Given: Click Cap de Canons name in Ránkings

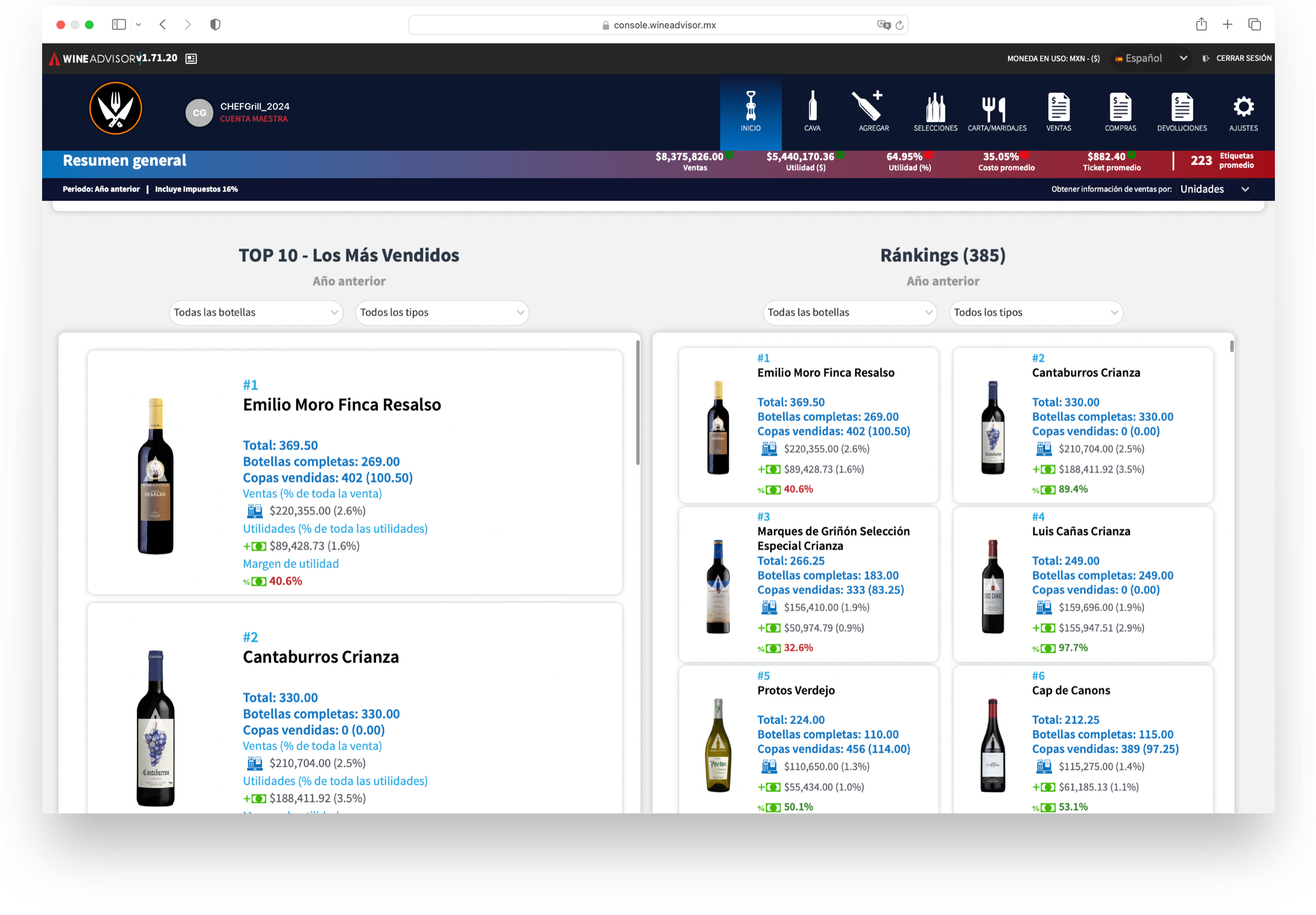Looking at the screenshot, I should pos(1070,691).
